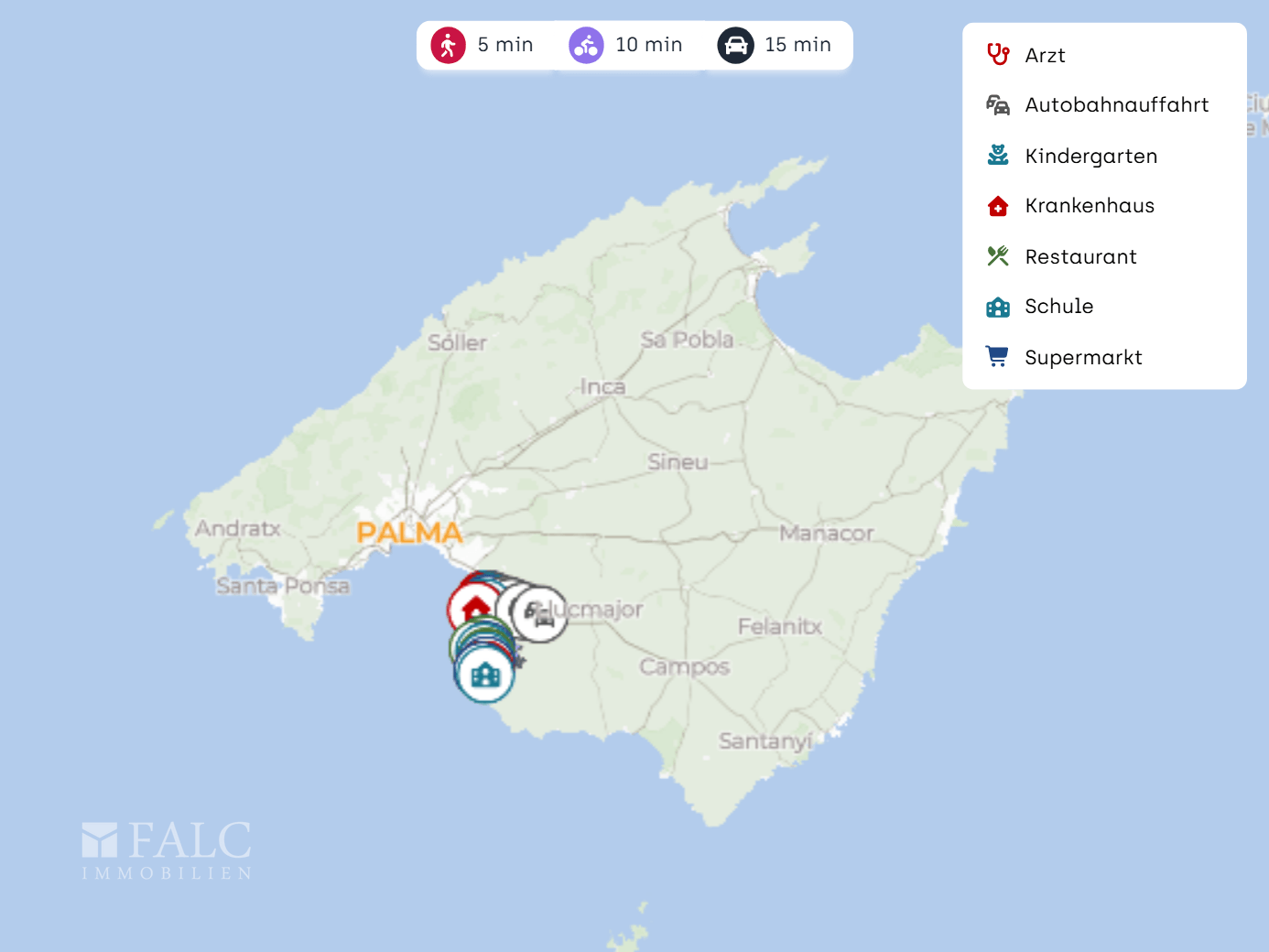Click the Arzt stethoscope icon
This screenshot has height=952, width=1269.
tap(998, 55)
